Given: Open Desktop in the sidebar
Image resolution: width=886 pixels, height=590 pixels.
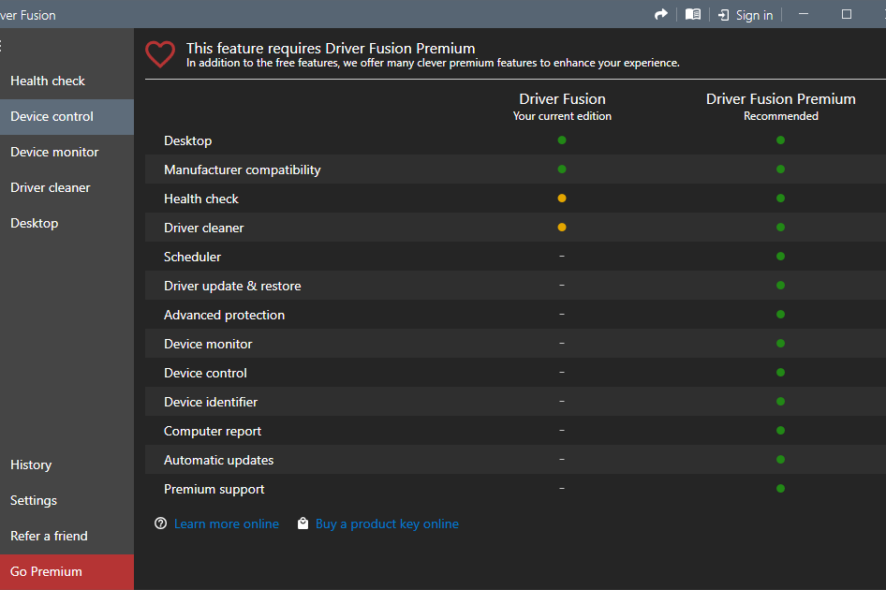Looking at the screenshot, I should pyautogui.click(x=67, y=223).
